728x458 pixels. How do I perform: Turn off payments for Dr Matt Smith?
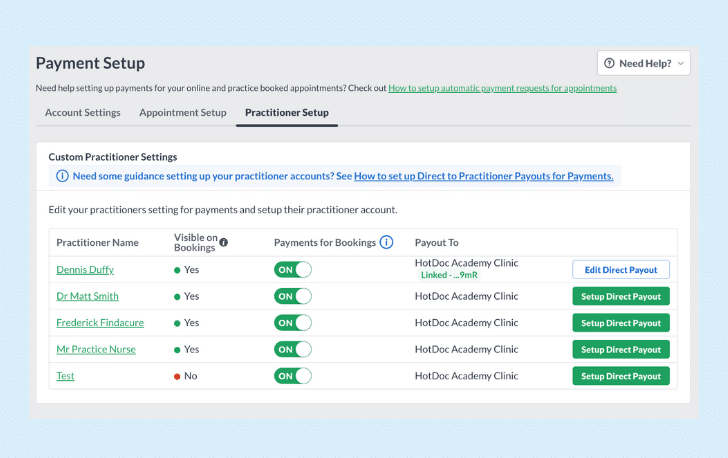click(292, 296)
